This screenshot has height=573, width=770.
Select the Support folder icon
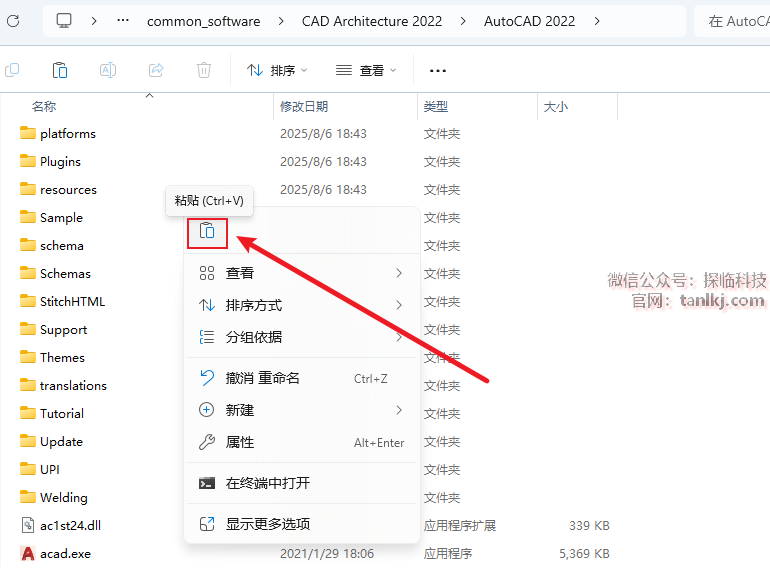[x=28, y=329]
